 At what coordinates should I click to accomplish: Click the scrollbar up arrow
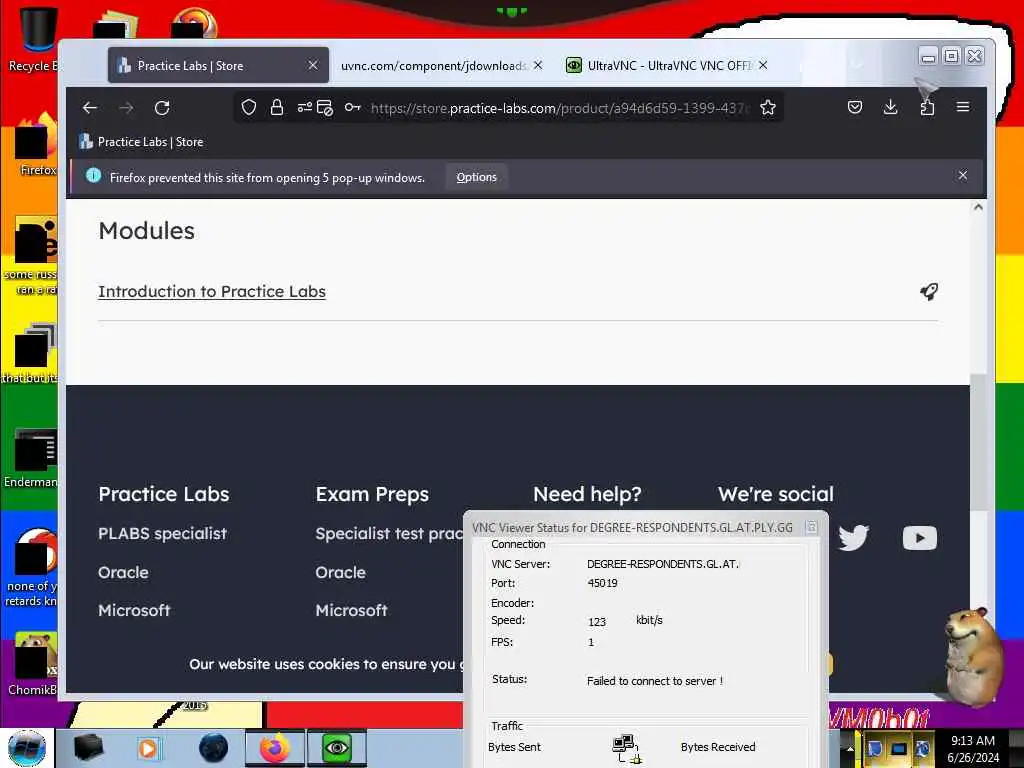(978, 207)
